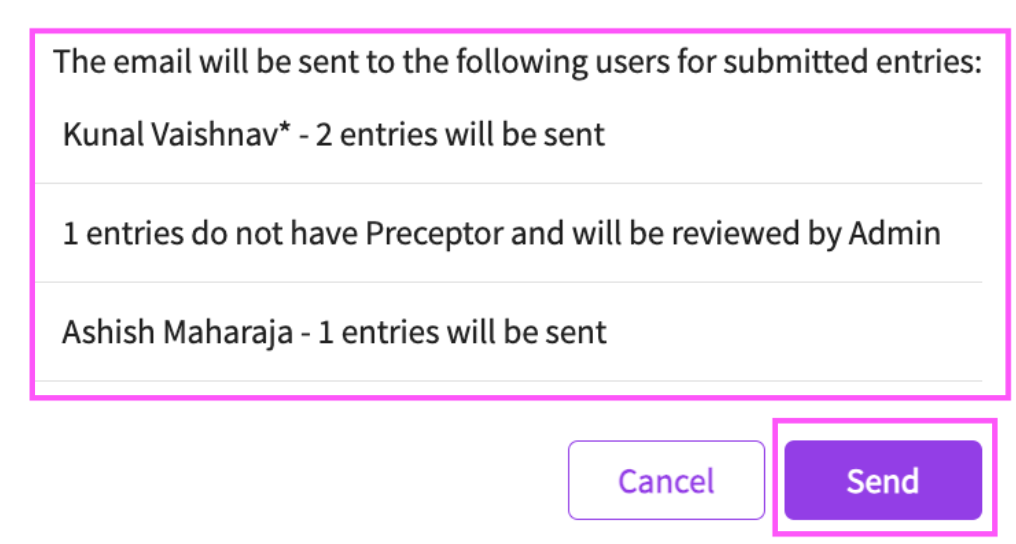Click the word Preceptor in the list
Image resolution: width=1016 pixels, height=544 pixels.
[434, 234]
